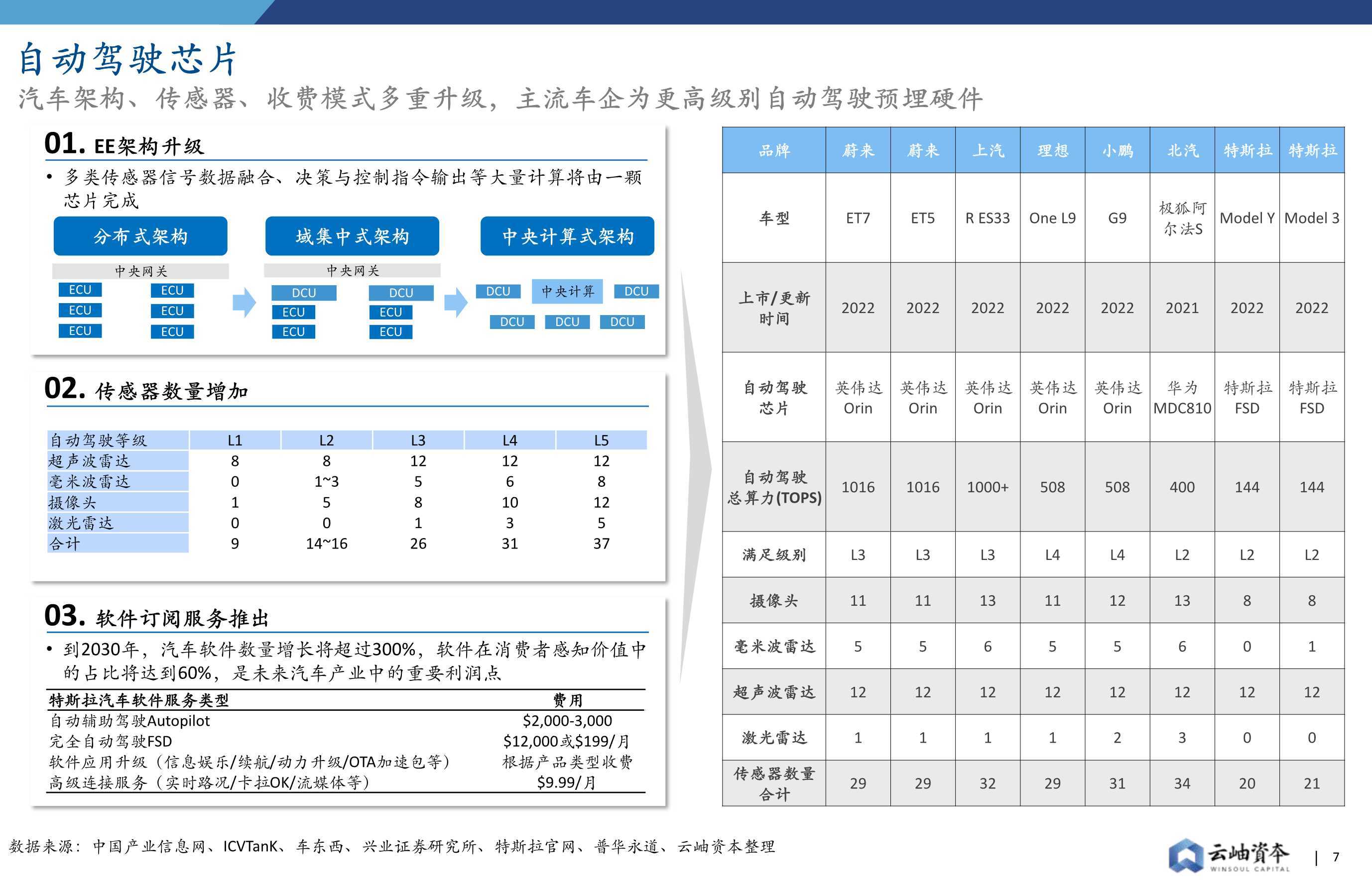Click the 中央网关 bar under 分布式架构
Viewport: 1372px width, 882px height.
[x=140, y=271]
